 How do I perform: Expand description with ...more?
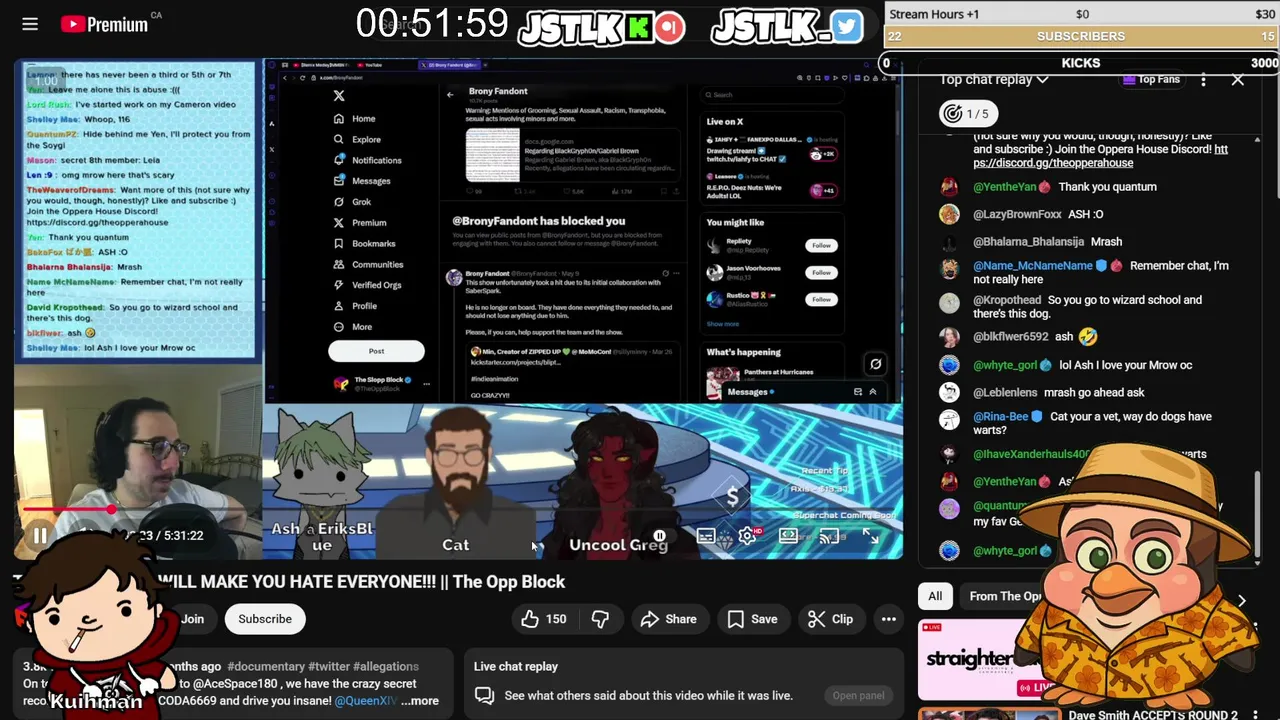tap(420, 701)
